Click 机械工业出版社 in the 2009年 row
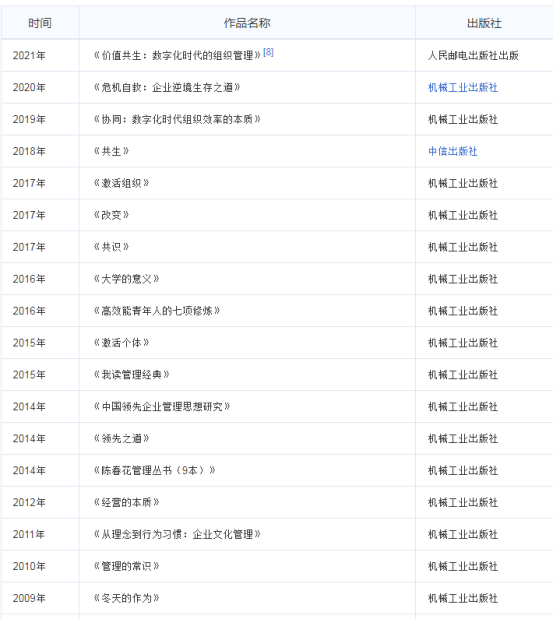 click(463, 598)
